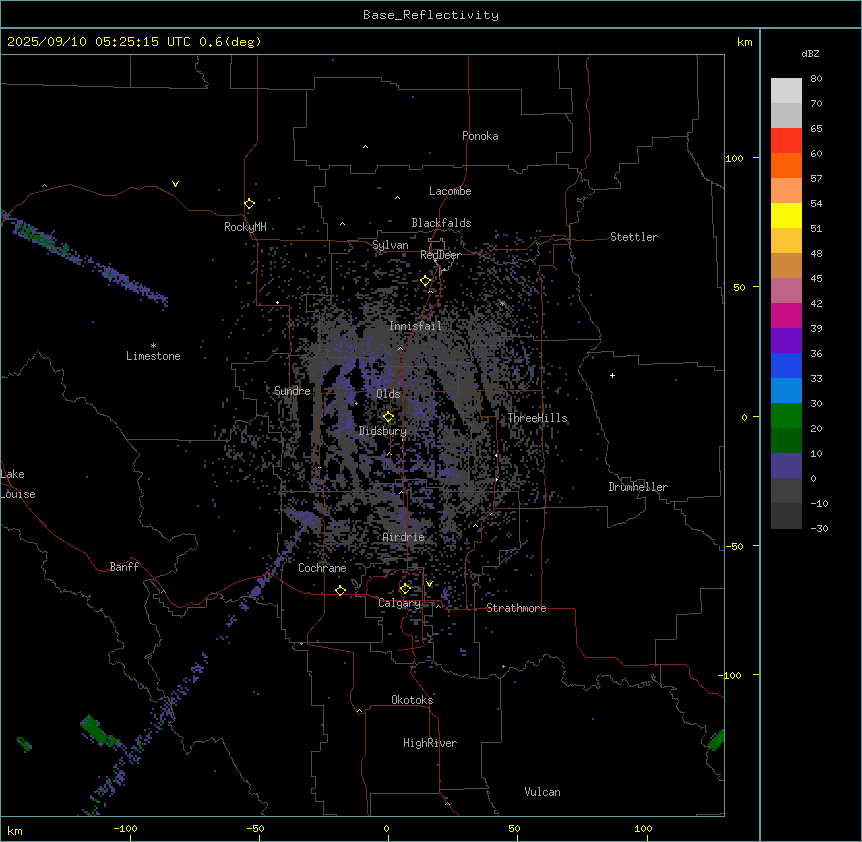This screenshot has height=842, width=862.
Task: Click the Strathmore label
Action: click(x=516, y=608)
